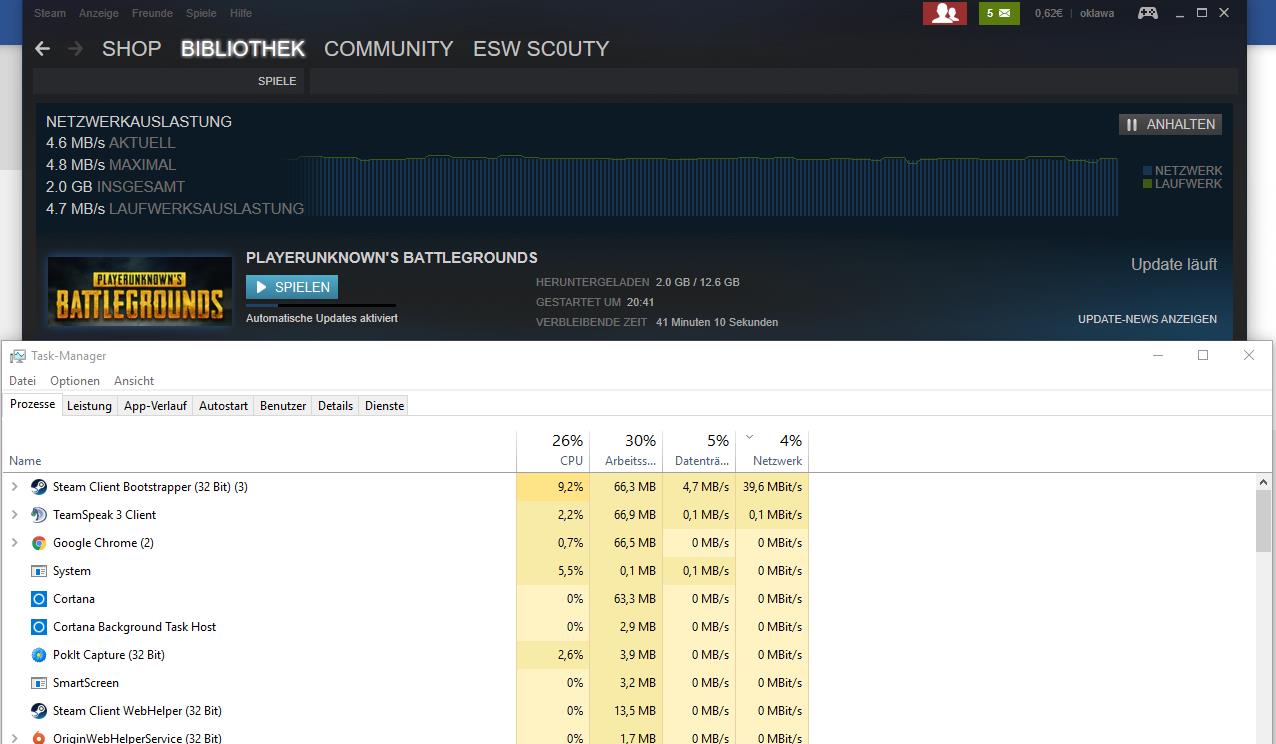Click the Cortana process icon
1276x744 pixels.
click(39, 599)
